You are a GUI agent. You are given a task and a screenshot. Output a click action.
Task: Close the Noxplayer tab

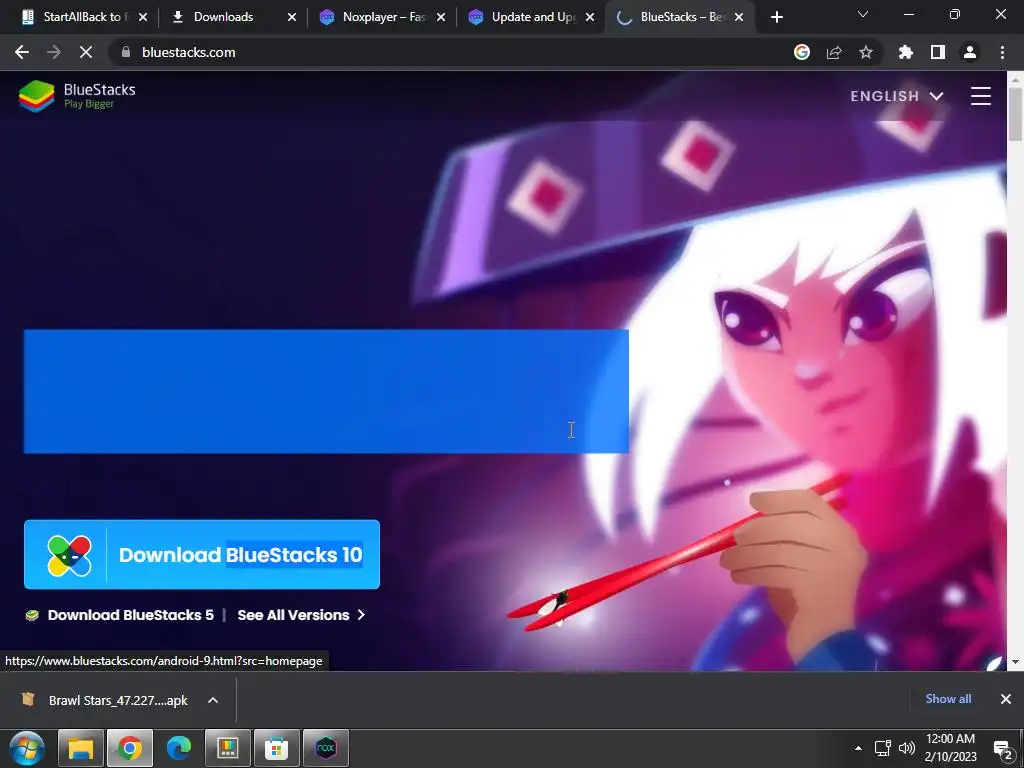(441, 17)
